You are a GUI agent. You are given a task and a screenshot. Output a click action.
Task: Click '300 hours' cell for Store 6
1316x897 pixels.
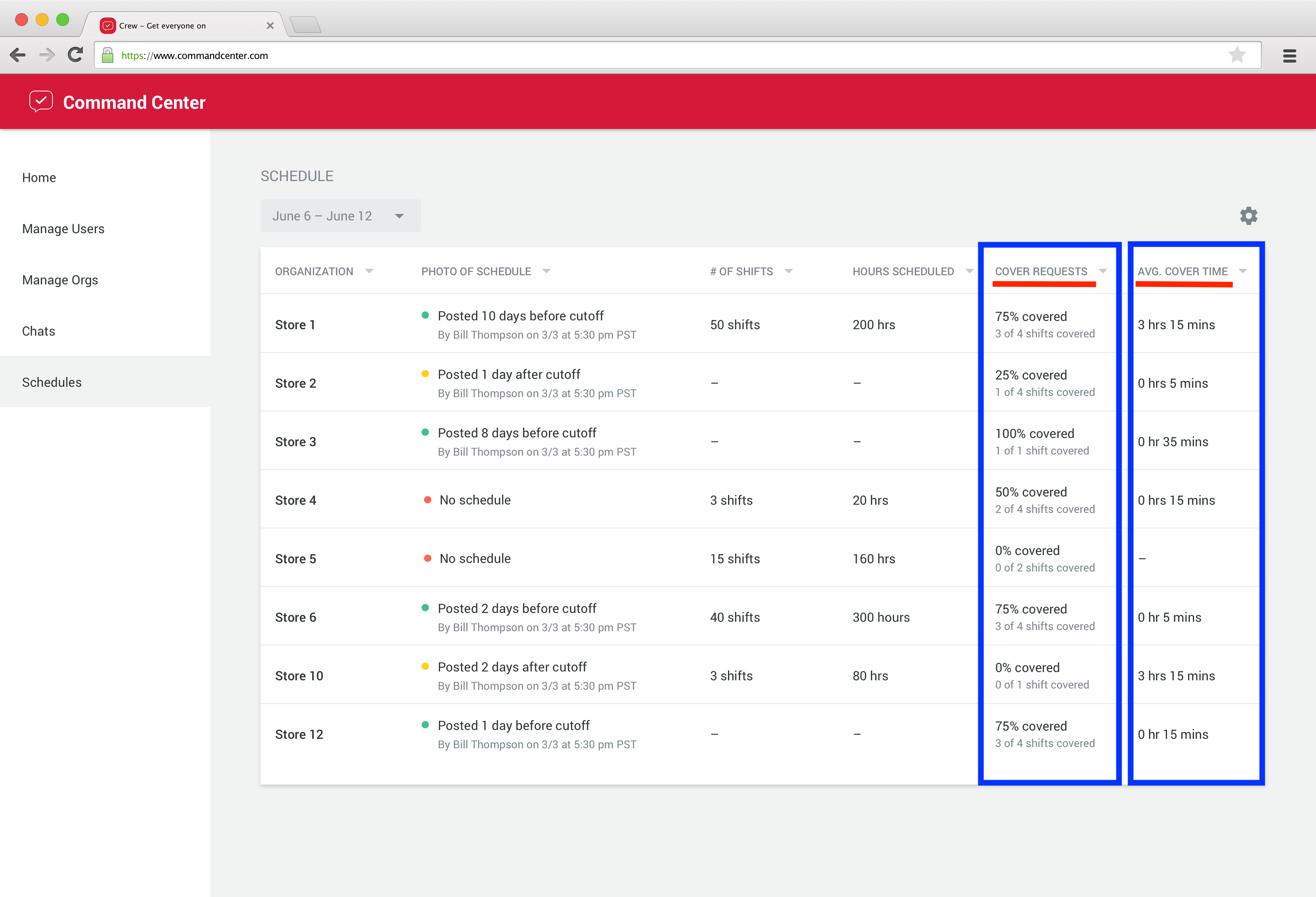pyautogui.click(x=881, y=617)
